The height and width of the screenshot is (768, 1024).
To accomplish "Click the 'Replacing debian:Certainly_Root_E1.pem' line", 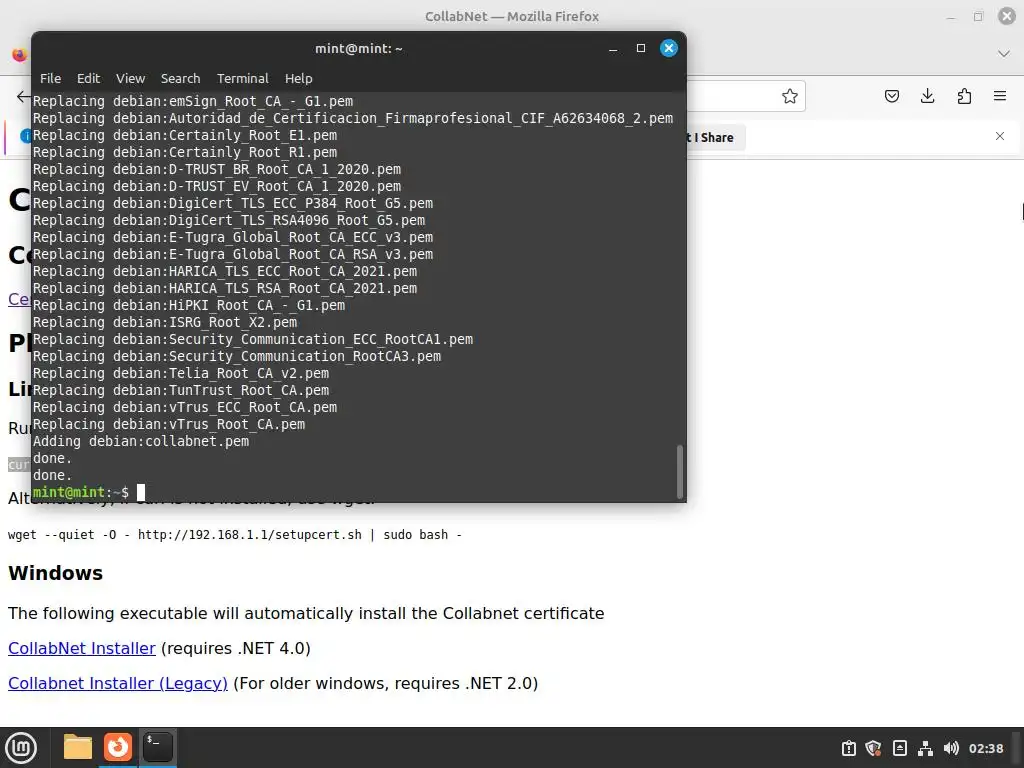I will [185, 136].
